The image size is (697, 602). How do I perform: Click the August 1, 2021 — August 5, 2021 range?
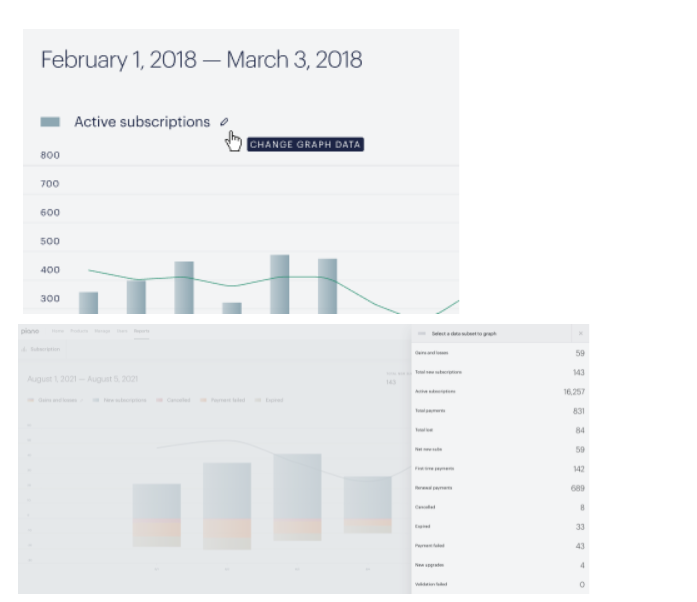click(83, 379)
